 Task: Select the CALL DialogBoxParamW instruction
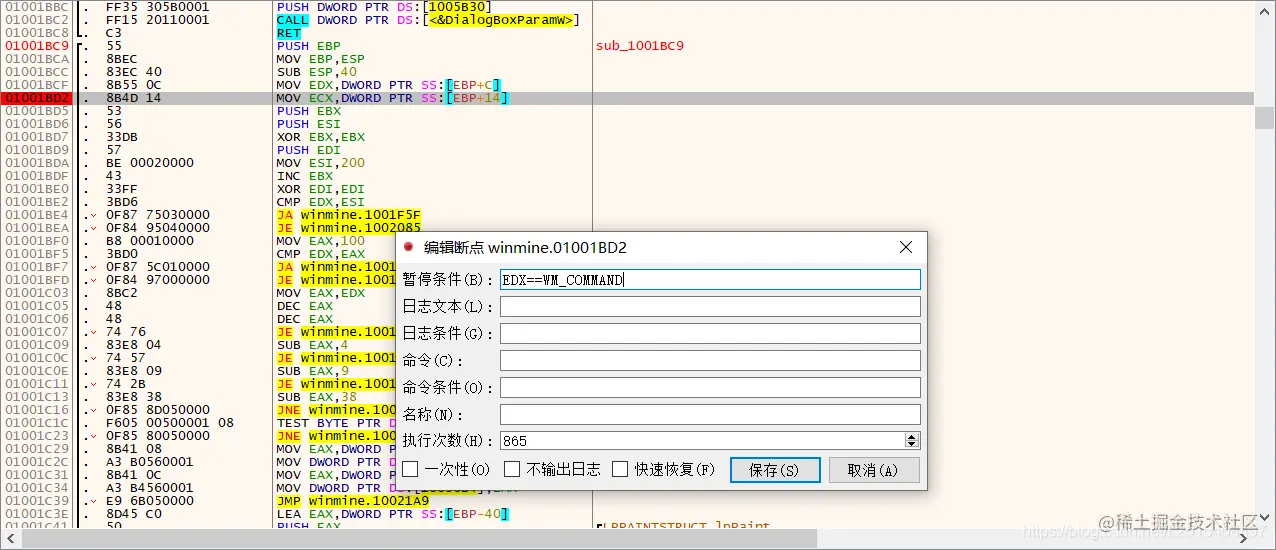click(428, 20)
